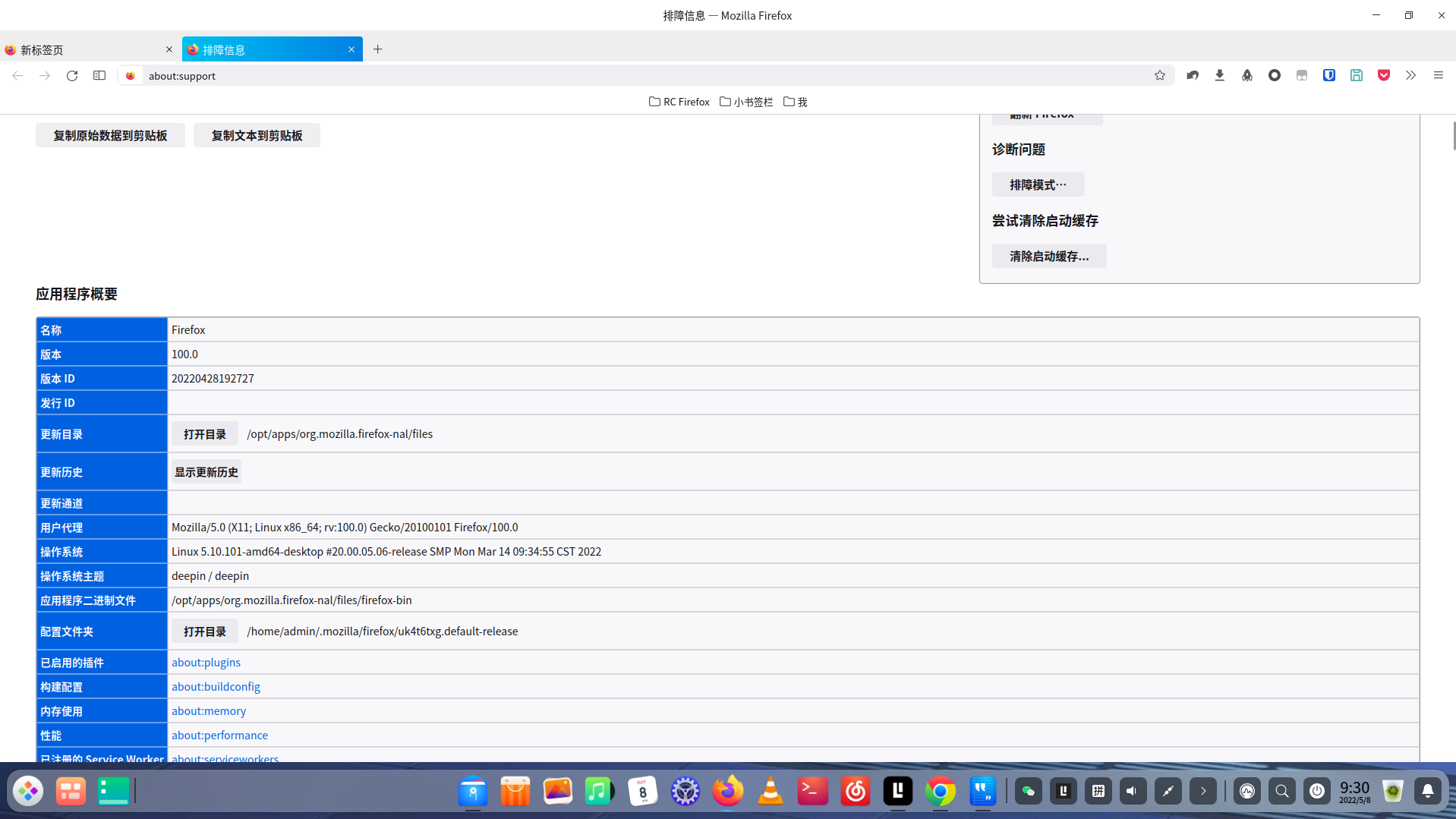Click the teal floppy disk save icon

(x=1357, y=75)
